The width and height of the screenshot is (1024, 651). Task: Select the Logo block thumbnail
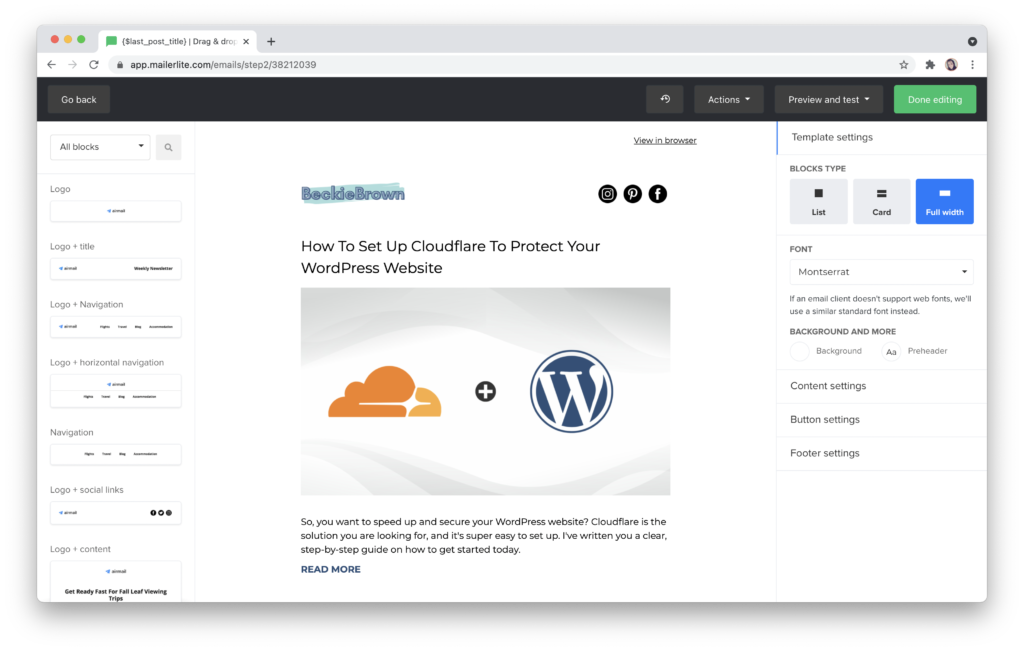(x=116, y=211)
